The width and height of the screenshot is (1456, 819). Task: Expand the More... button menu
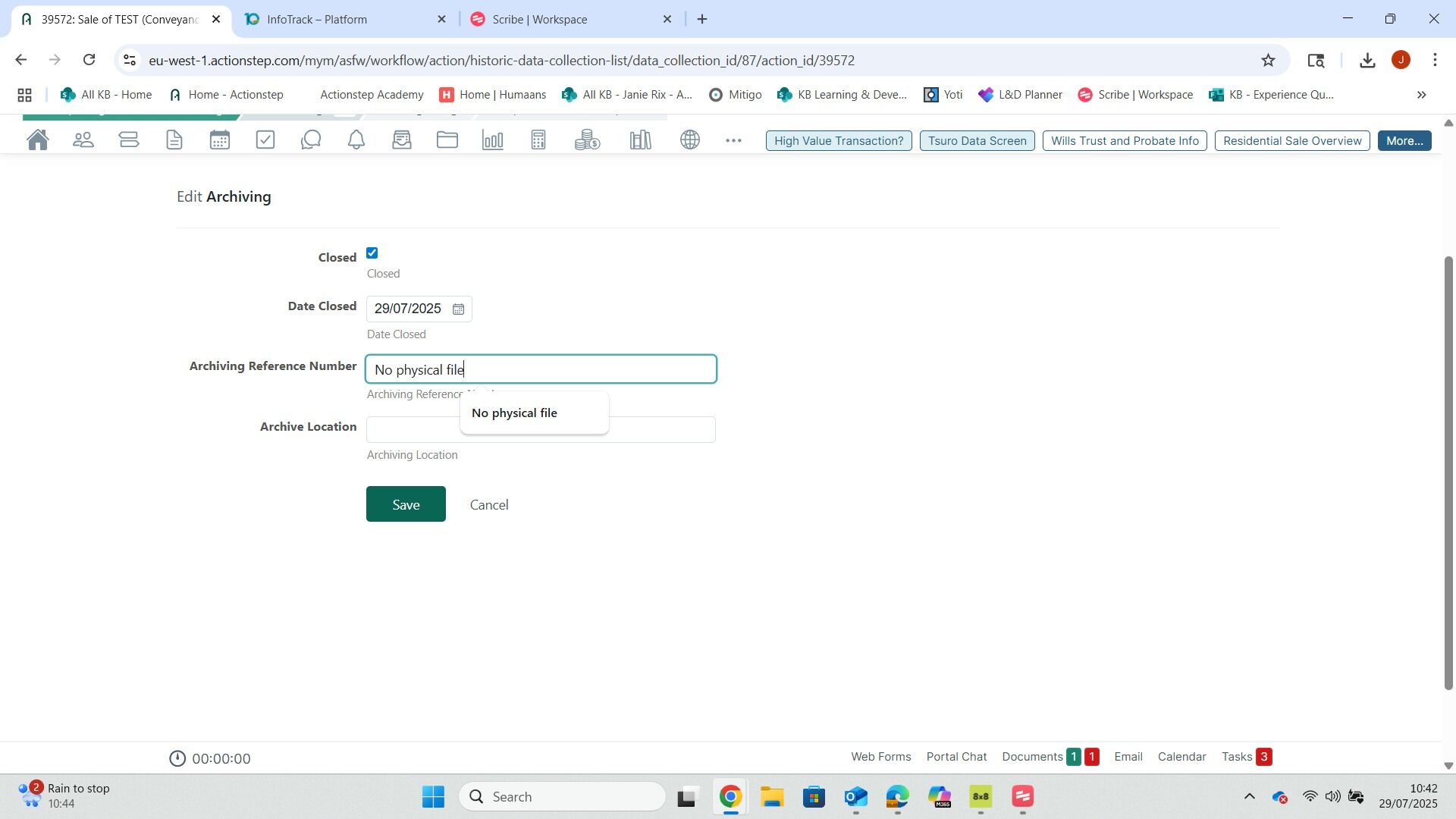click(x=1404, y=141)
